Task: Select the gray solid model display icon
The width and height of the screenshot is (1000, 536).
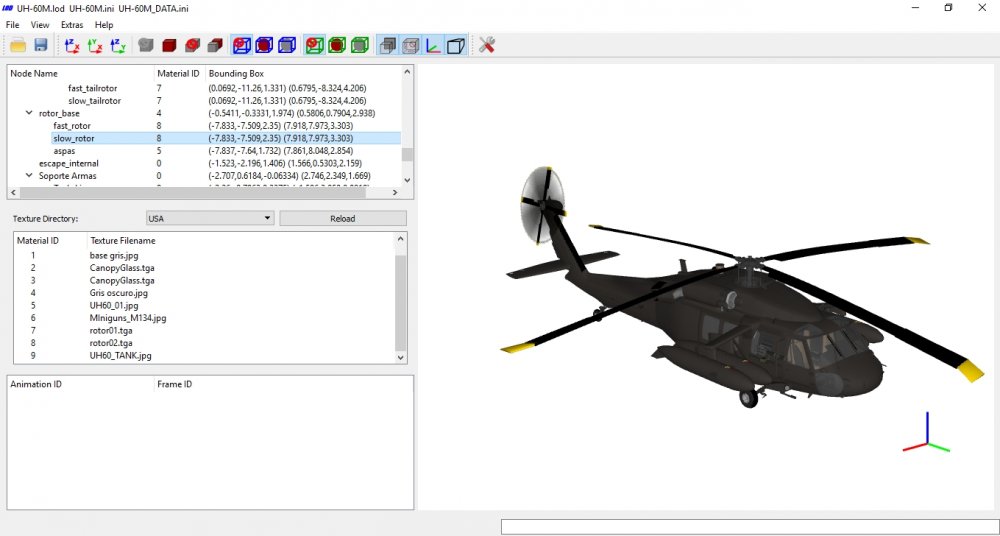Action: [x=146, y=45]
